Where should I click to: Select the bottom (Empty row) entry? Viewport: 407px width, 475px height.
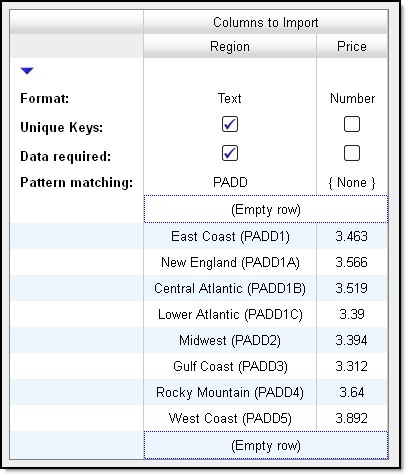pyautogui.click(x=266, y=445)
